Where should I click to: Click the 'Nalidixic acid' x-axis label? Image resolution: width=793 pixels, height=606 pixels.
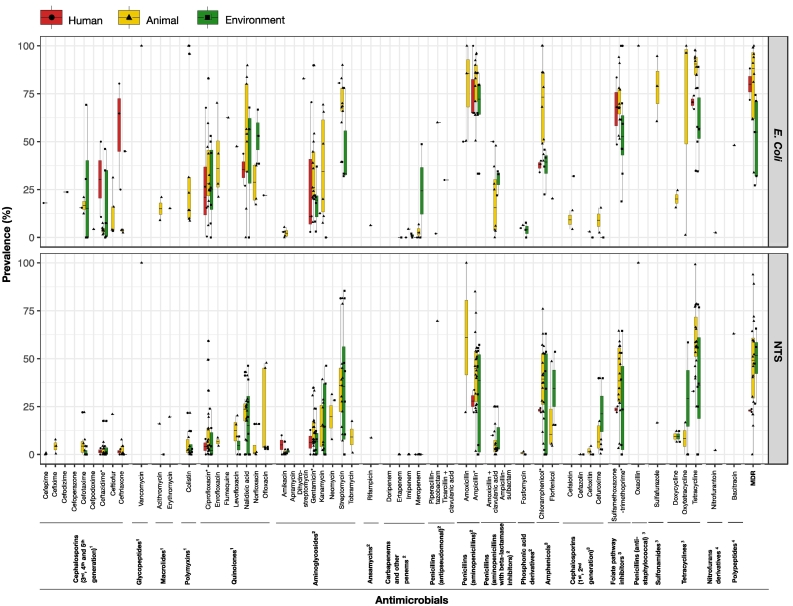pos(246,490)
